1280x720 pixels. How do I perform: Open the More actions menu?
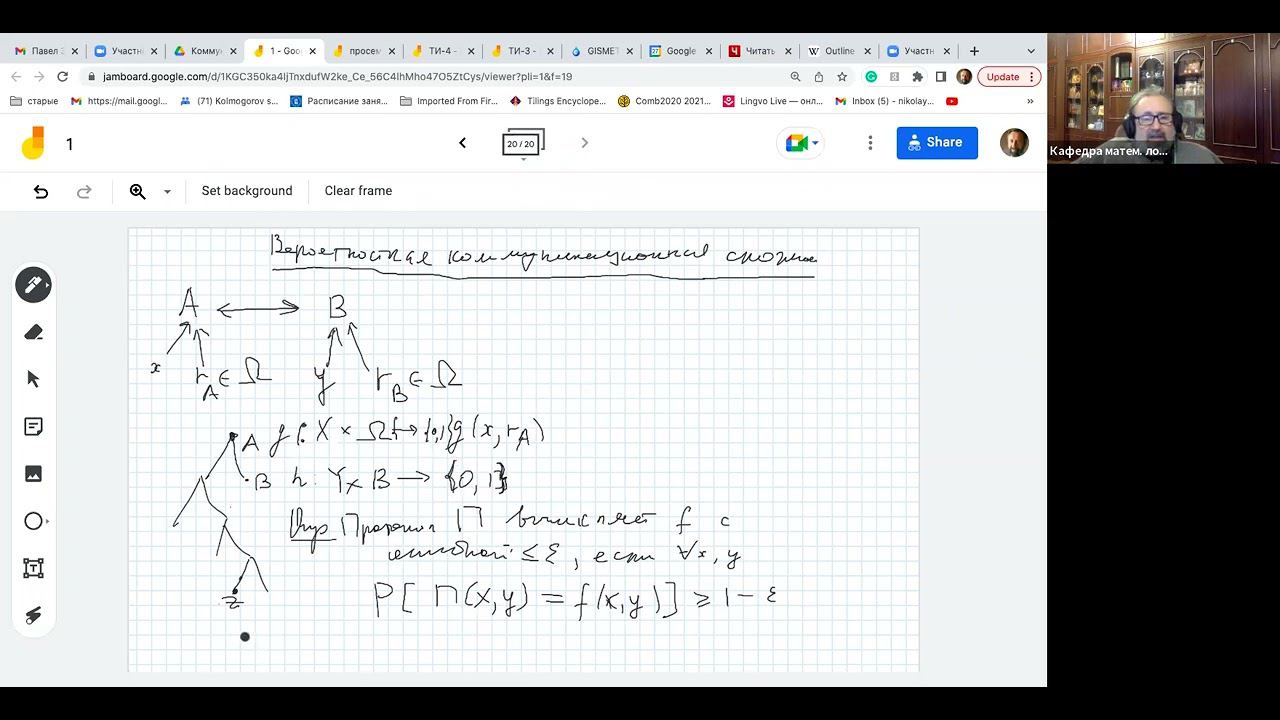(x=870, y=143)
